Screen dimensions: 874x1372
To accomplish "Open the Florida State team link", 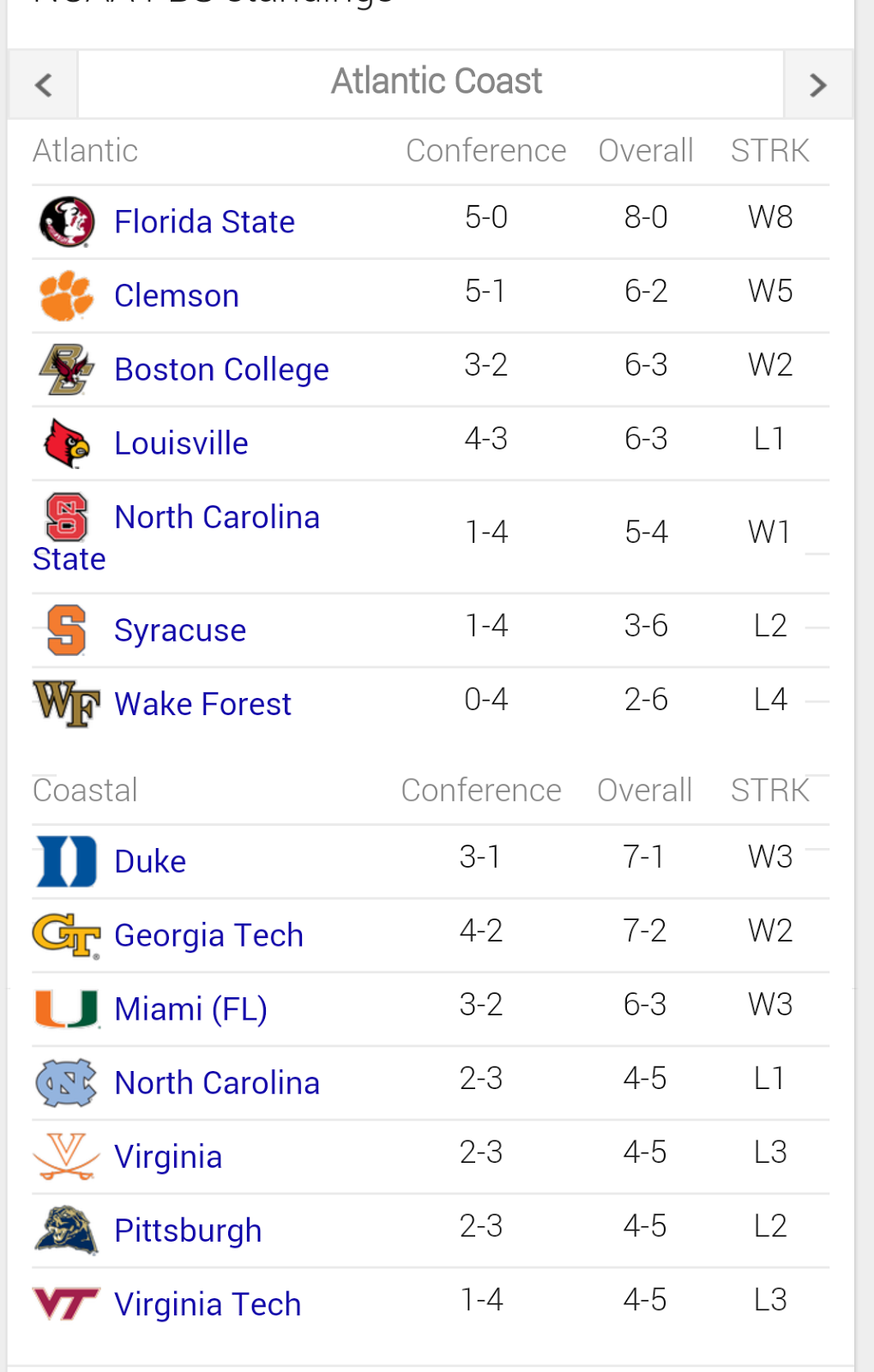I will tap(205, 222).
